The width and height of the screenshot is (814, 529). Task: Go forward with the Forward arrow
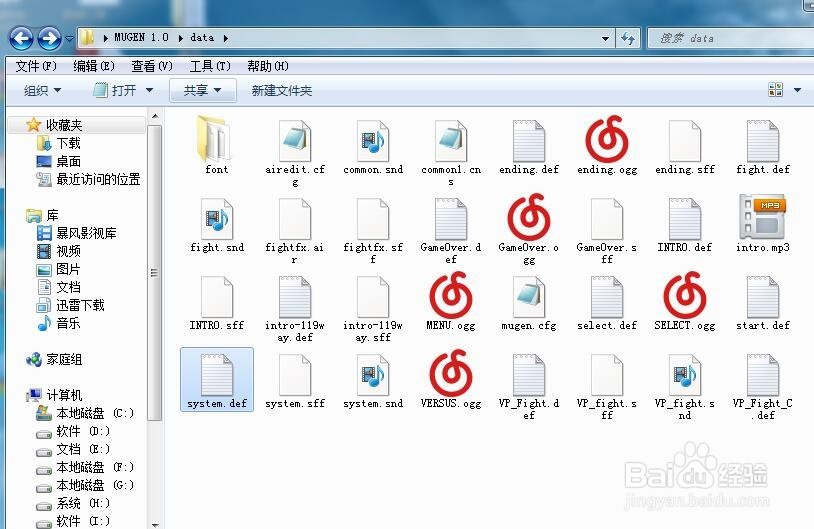(50, 38)
